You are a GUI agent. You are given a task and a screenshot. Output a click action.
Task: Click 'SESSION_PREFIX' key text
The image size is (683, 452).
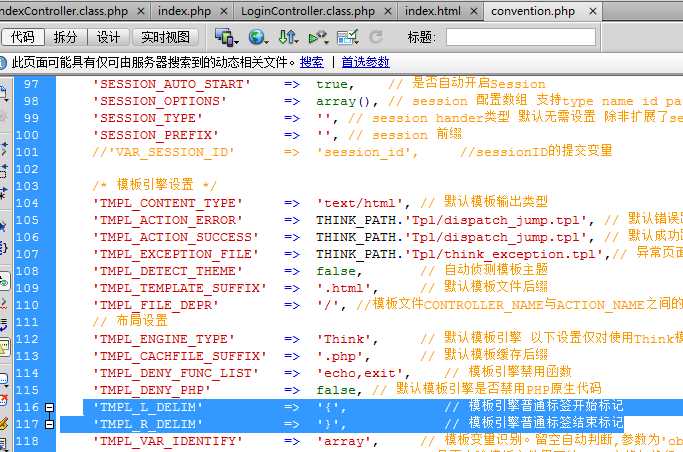156,135
